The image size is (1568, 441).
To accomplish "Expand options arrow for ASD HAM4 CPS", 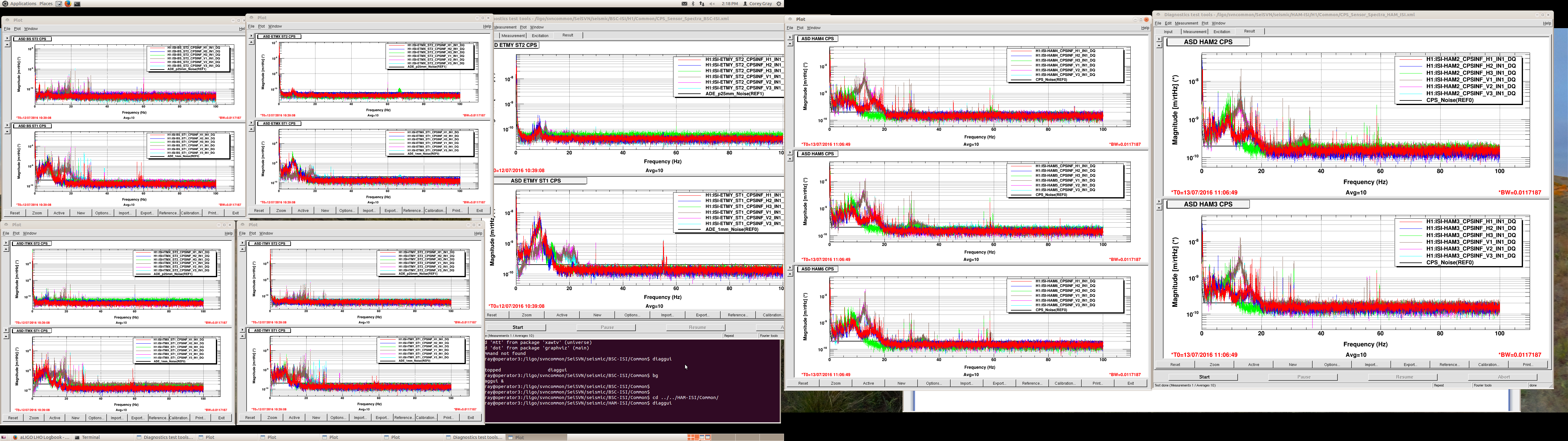I will [x=791, y=38].
